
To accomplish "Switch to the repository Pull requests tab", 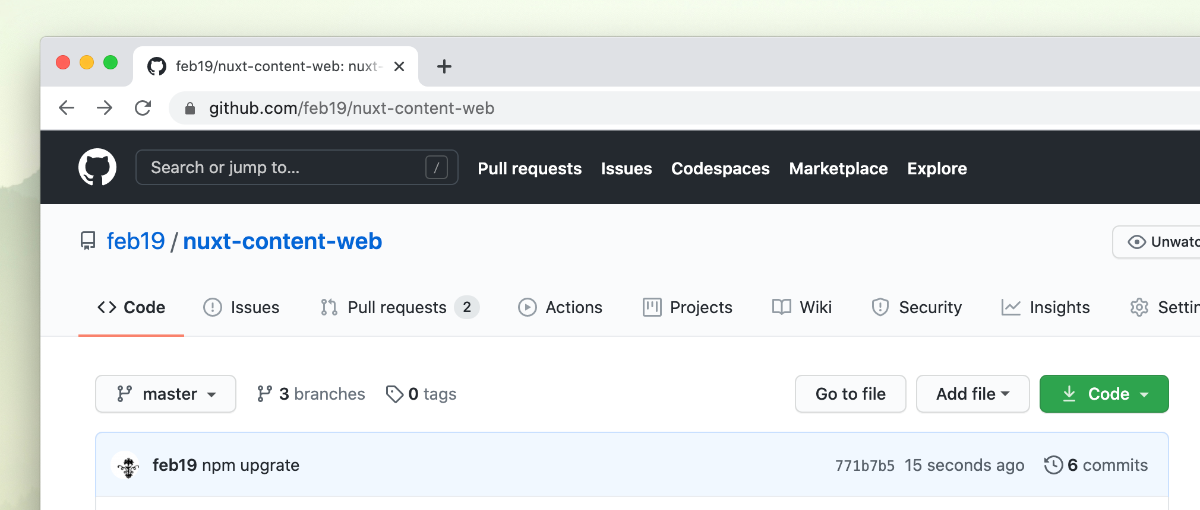I will pos(400,307).
